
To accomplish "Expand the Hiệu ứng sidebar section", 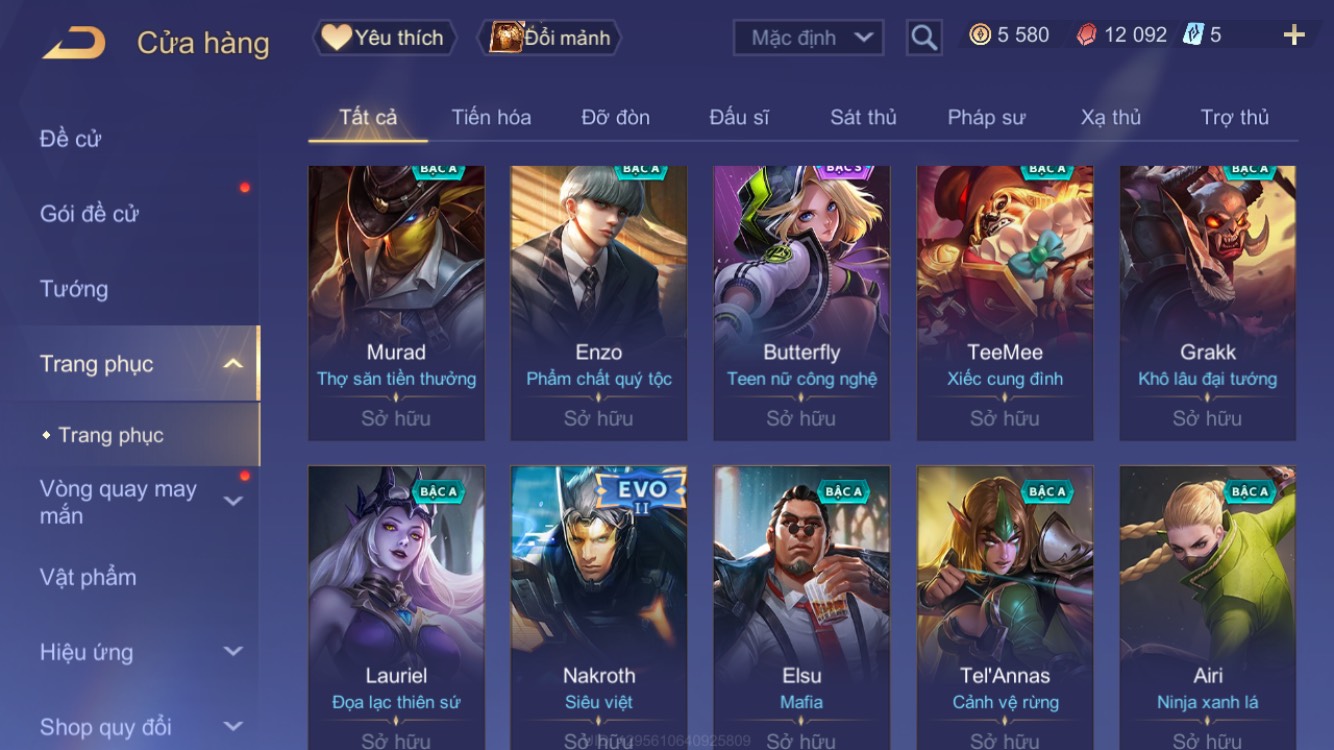I will (x=233, y=652).
